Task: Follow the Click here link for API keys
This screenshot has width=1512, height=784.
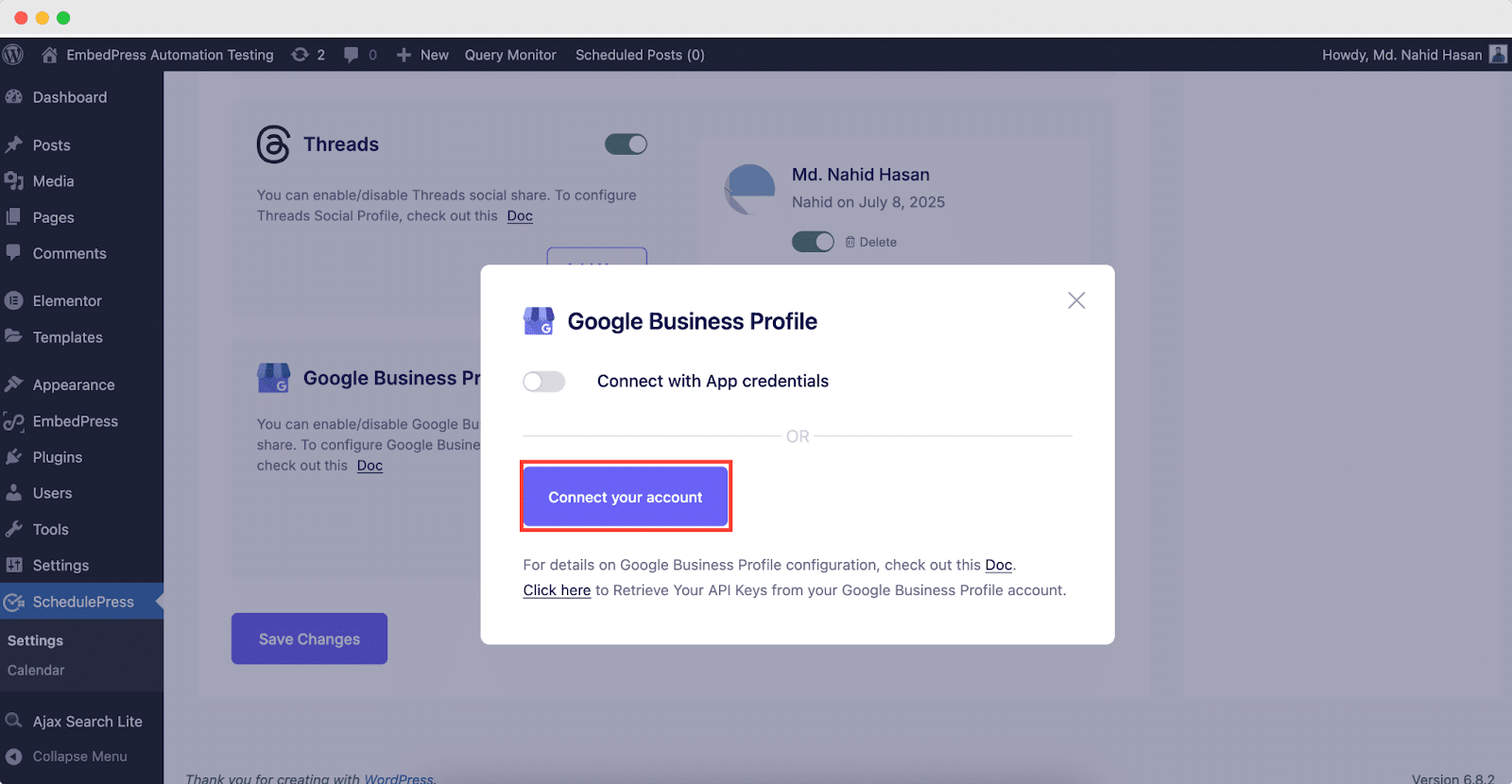Action: 557,590
